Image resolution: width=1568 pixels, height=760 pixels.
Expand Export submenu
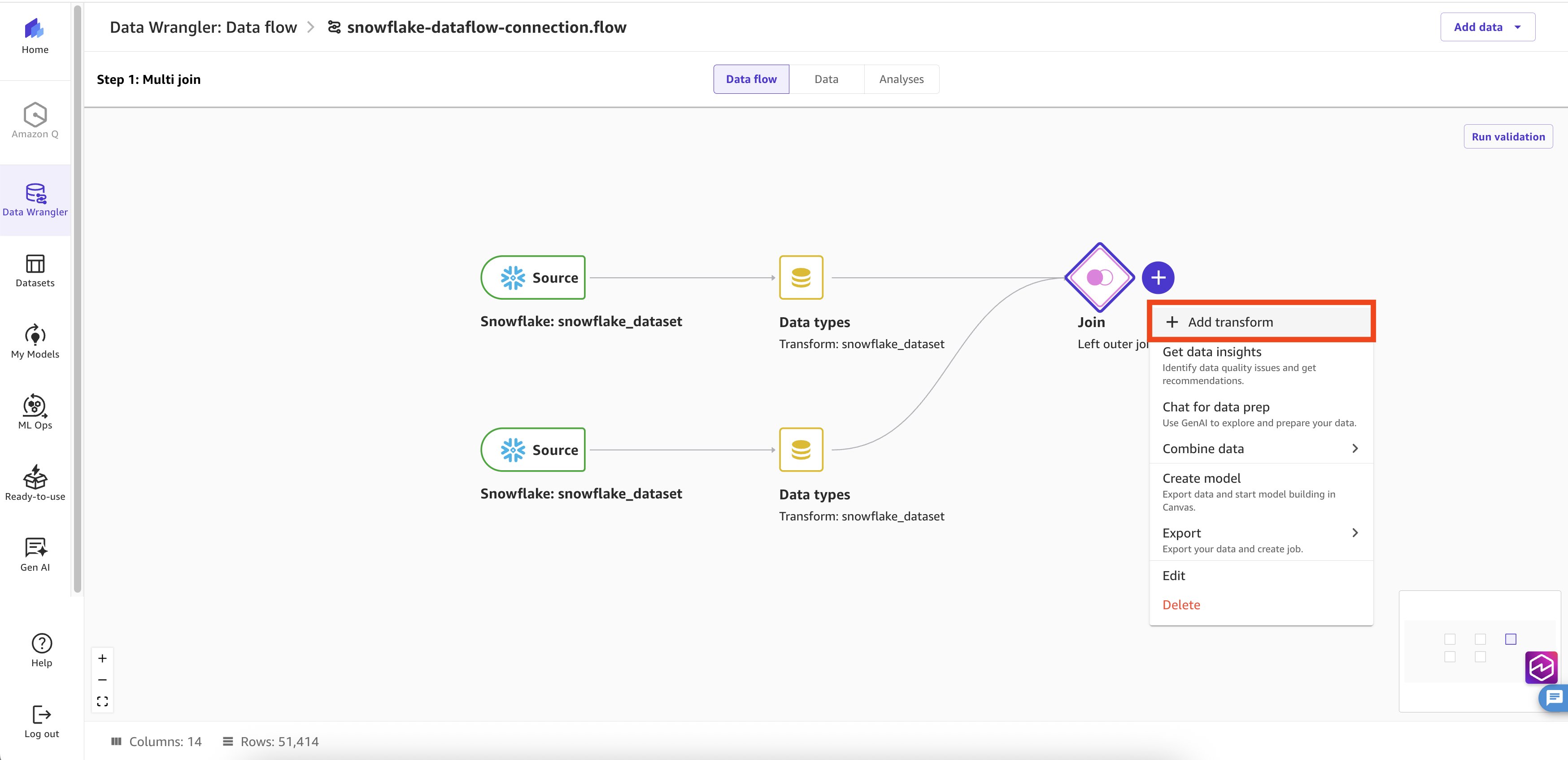click(x=1261, y=540)
